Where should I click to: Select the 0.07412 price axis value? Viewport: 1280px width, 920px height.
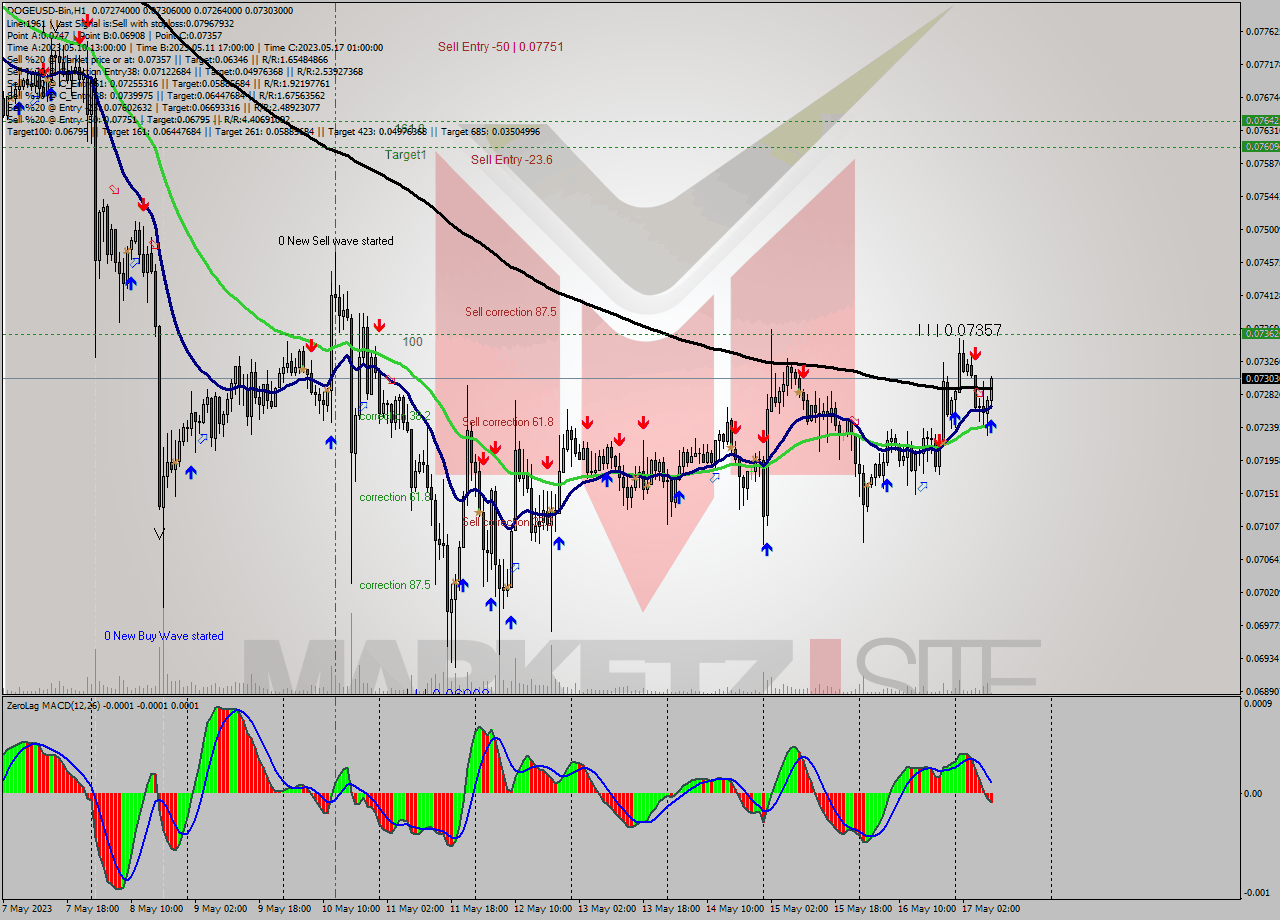[x=1261, y=295]
